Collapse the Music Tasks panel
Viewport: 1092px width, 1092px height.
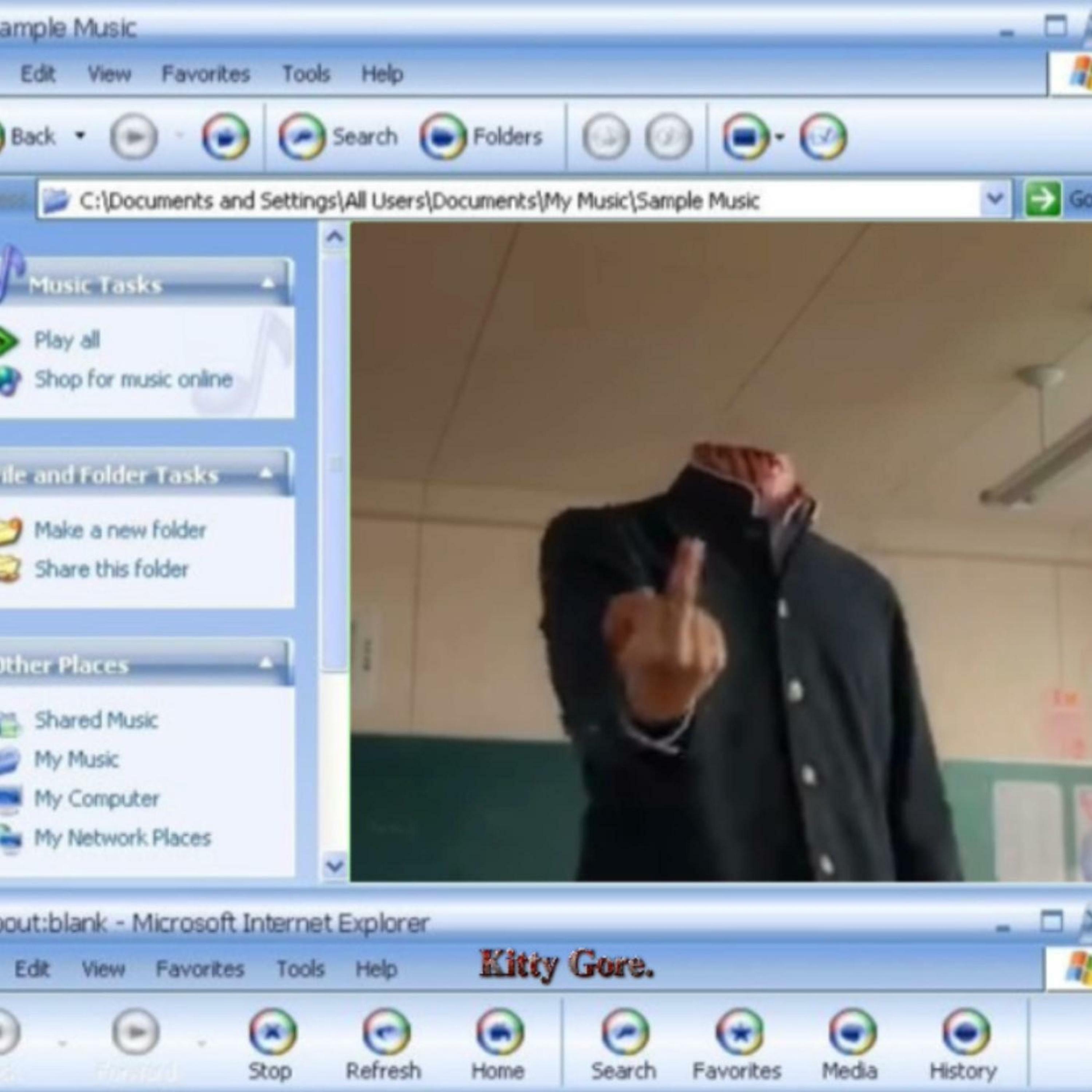tap(268, 283)
